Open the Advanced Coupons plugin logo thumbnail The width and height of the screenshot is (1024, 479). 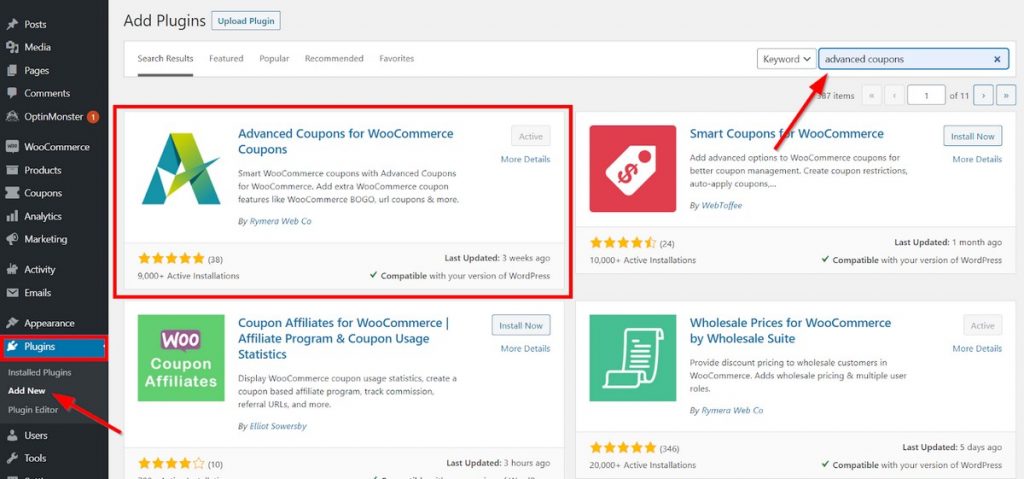181,169
